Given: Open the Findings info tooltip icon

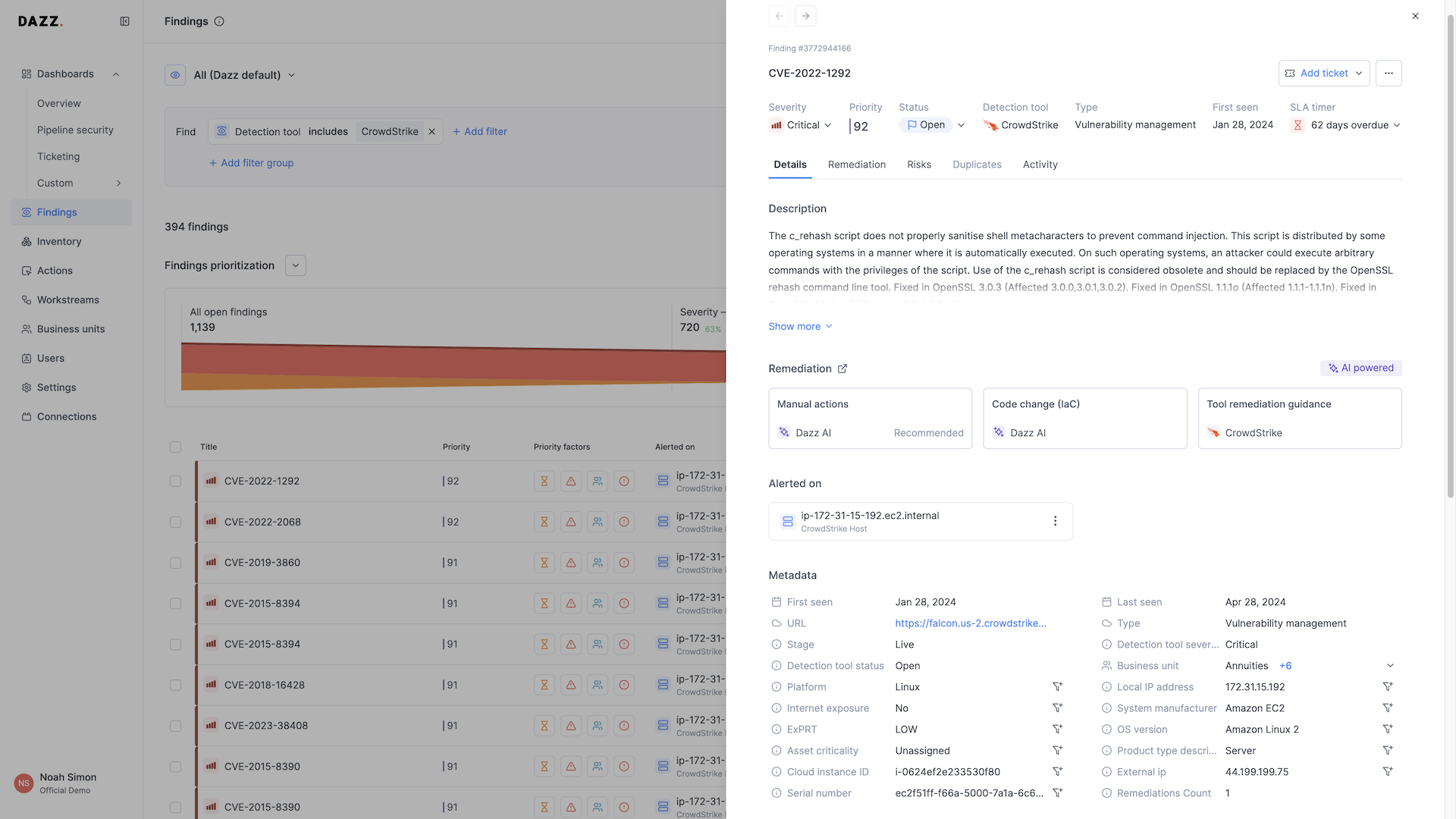Looking at the screenshot, I should click(219, 21).
